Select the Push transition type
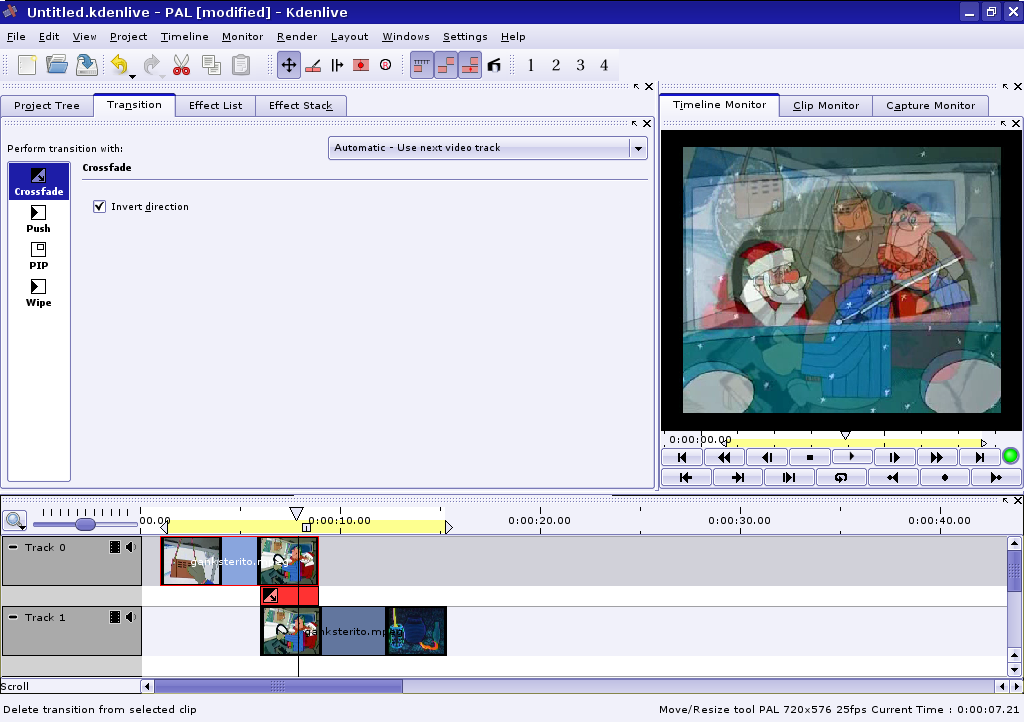The width and height of the screenshot is (1024, 722). 38,219
